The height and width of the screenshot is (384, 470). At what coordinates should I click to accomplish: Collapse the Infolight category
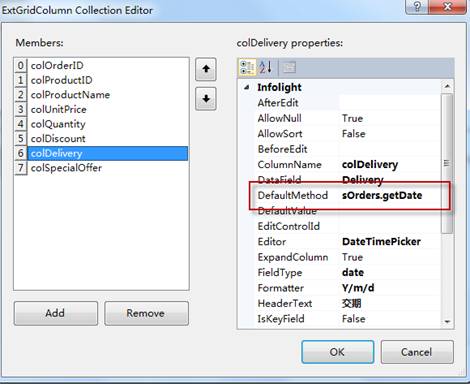[x=246, y=87]
